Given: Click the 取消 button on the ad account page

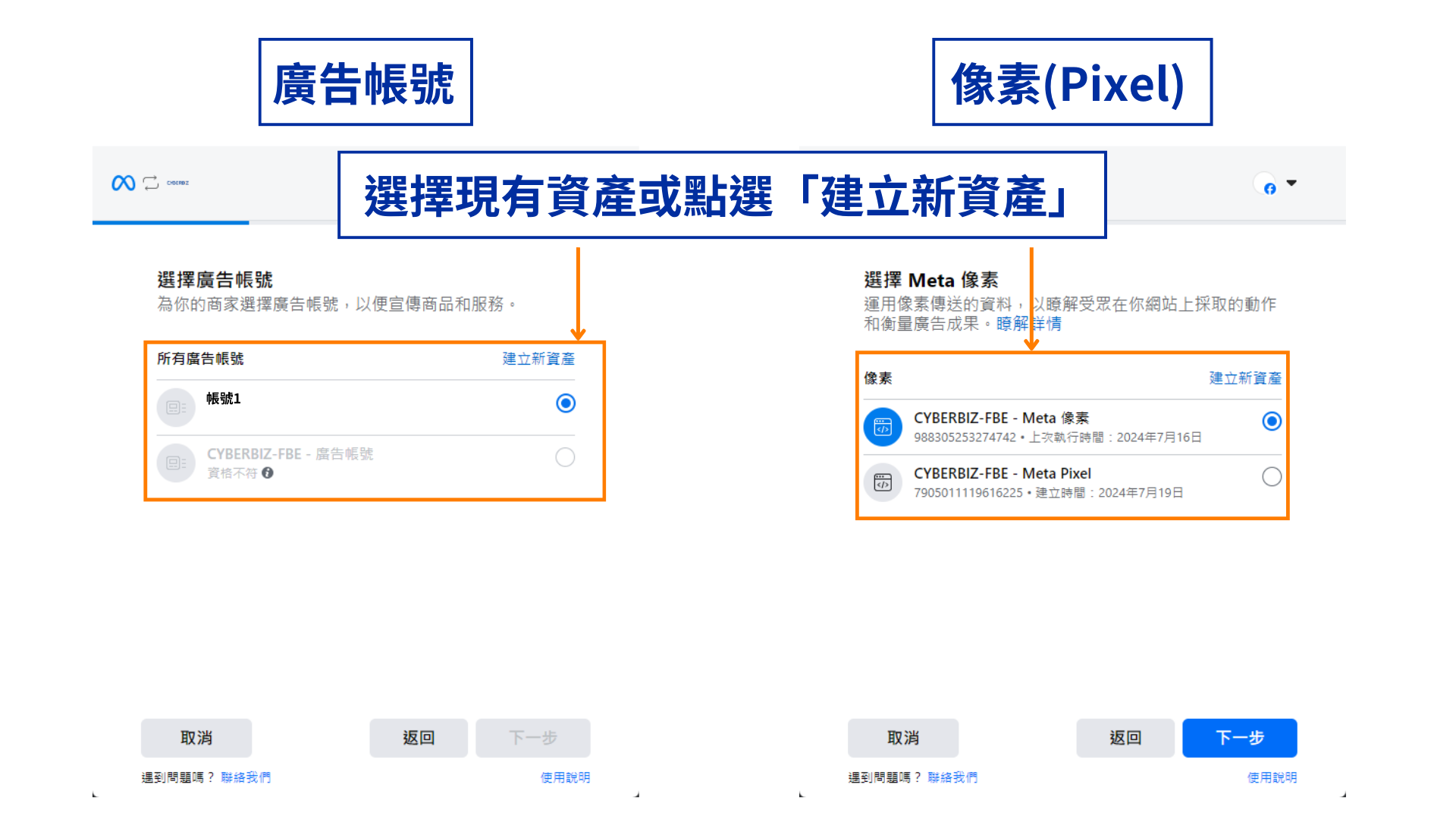Looking at the screenshot, I should click(196, 737).
